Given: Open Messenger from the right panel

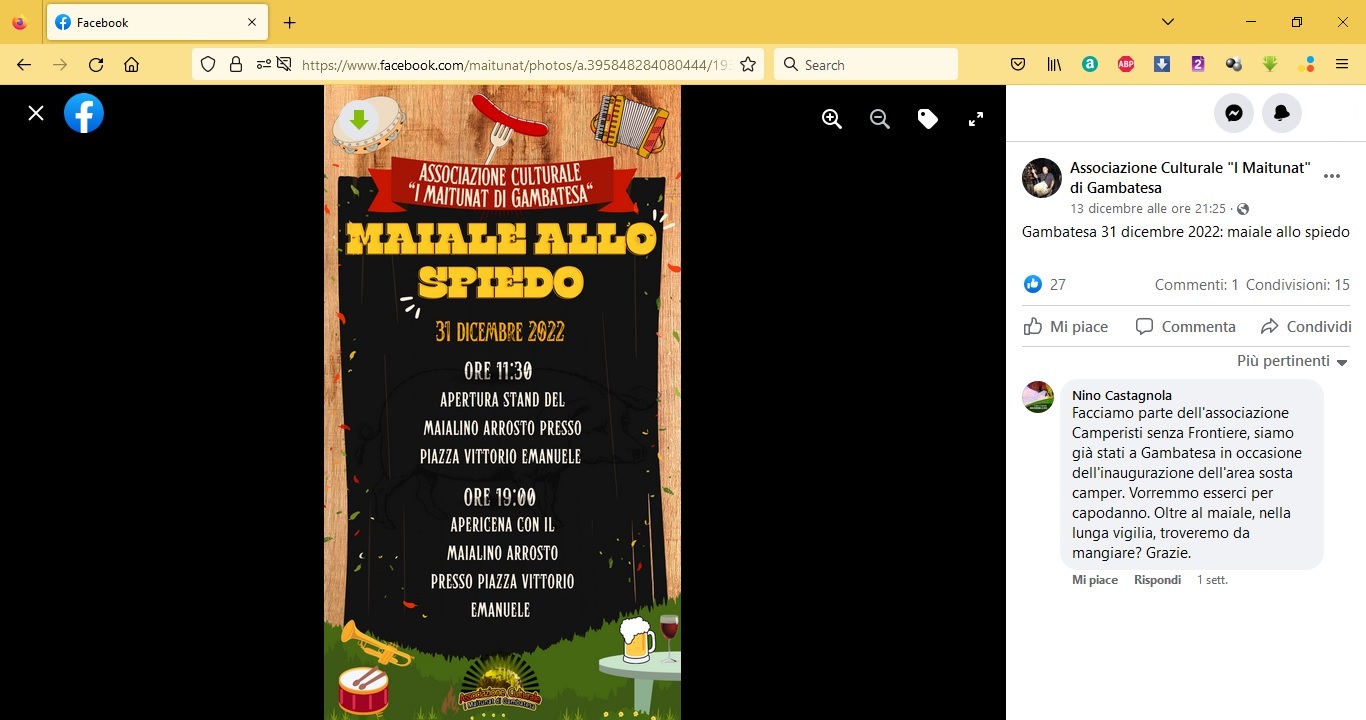Looking at the screenshot, I should pyautogui.click(x=1234, y=113).
